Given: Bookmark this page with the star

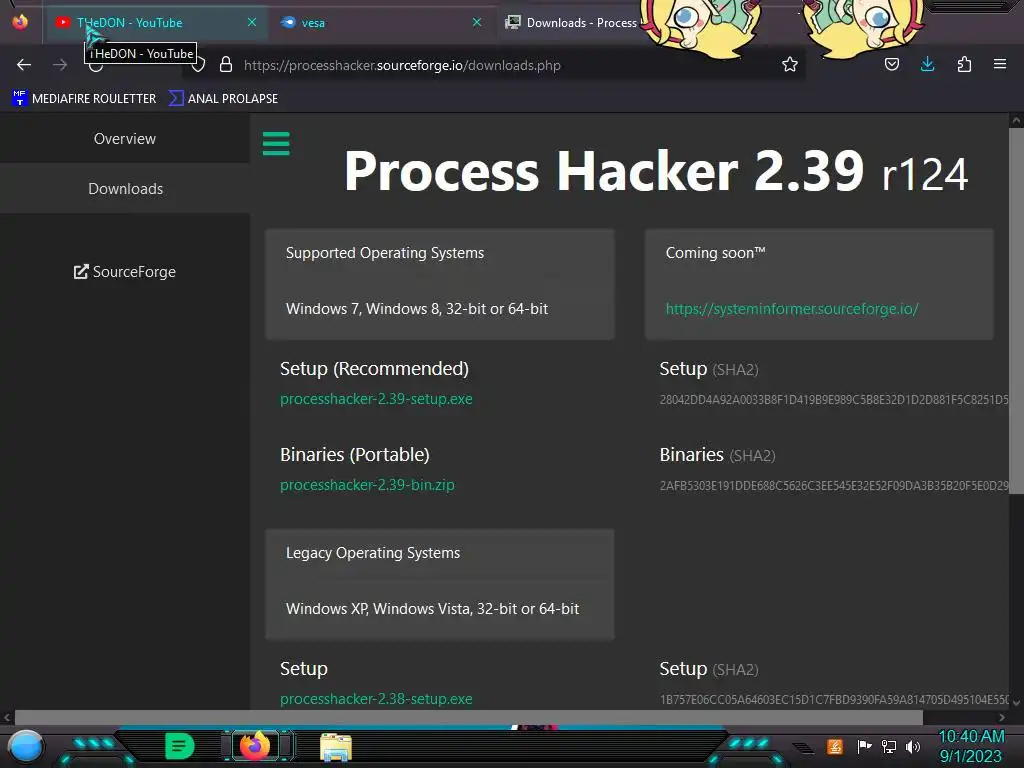Looking at the screenshot, I should (790, 65).
